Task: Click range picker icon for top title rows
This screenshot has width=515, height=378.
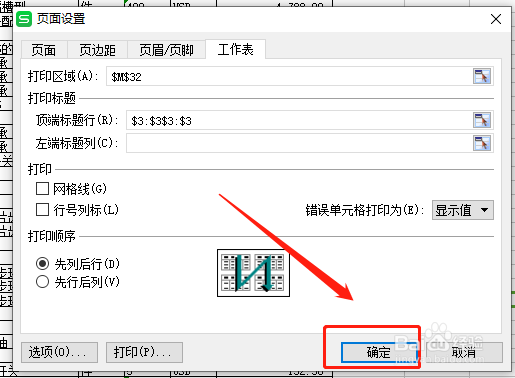Action: coord(482,120)
